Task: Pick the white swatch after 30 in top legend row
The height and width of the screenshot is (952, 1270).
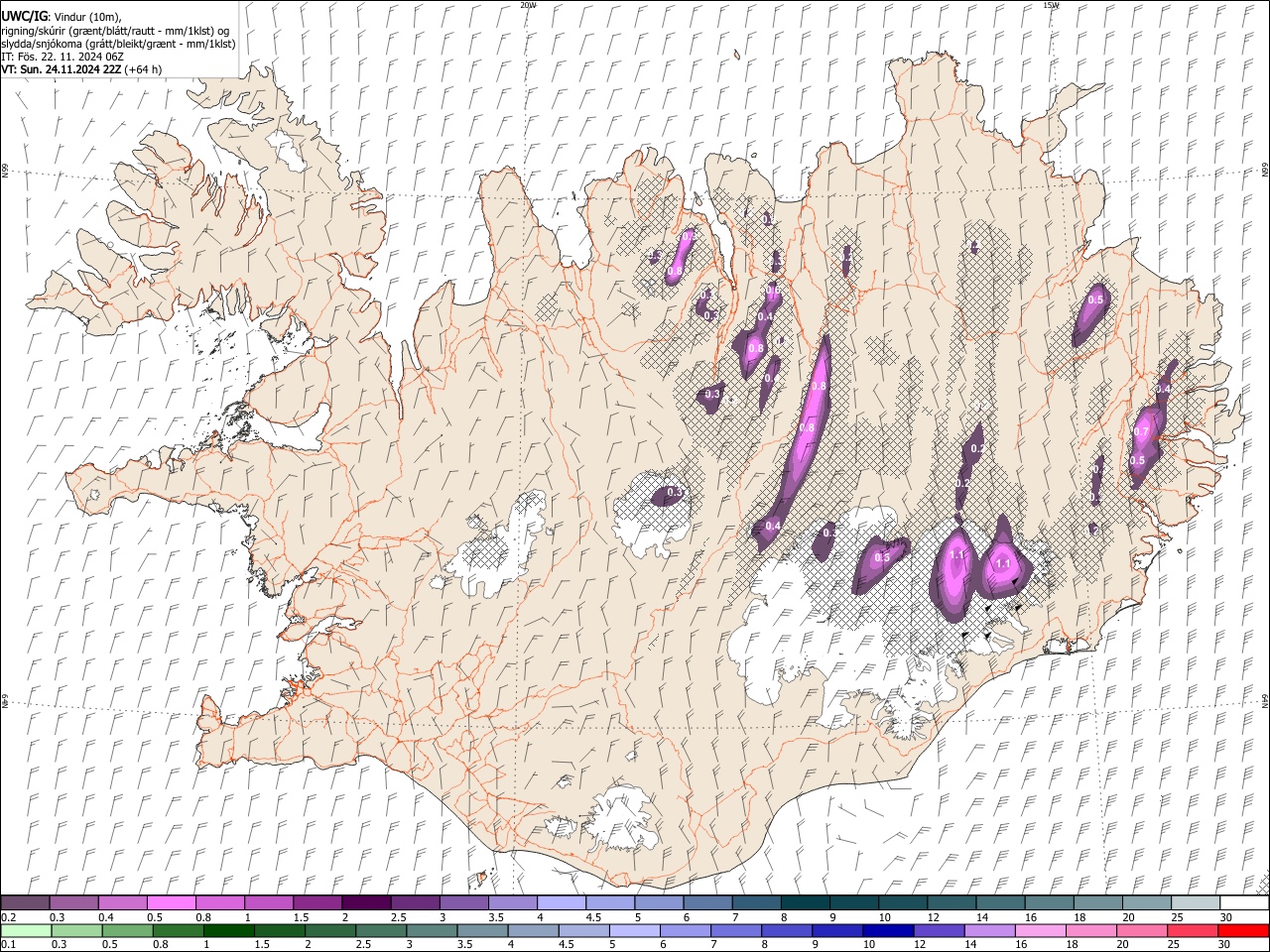Action: click(x=1244, y=903)
